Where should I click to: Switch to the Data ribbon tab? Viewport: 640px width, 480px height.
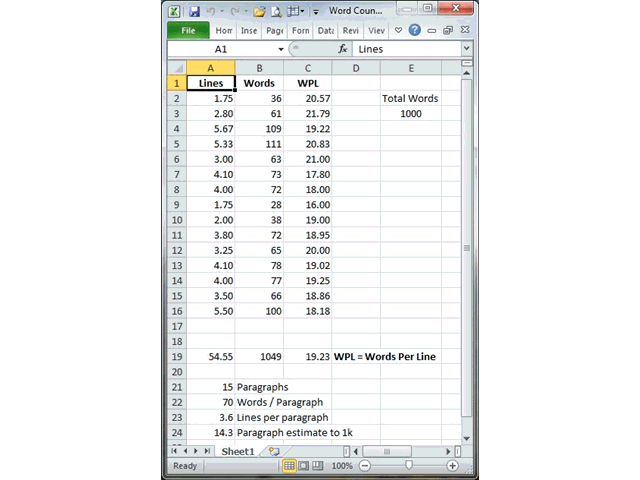click(325, 30)
